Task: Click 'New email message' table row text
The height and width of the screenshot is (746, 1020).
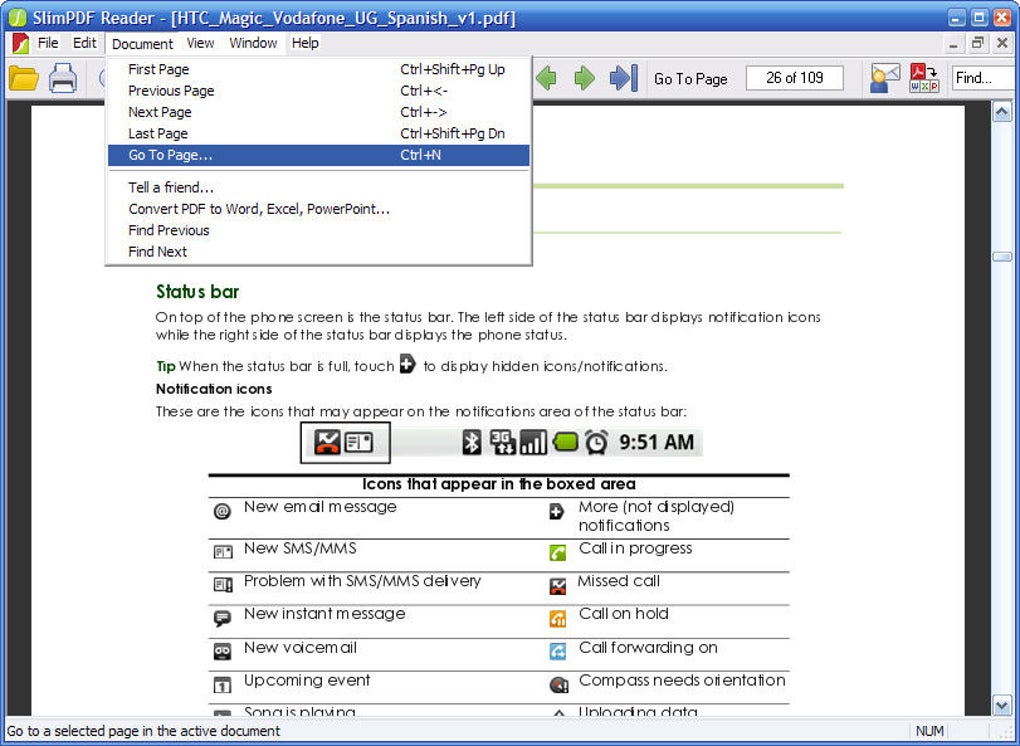Action: 320,507
